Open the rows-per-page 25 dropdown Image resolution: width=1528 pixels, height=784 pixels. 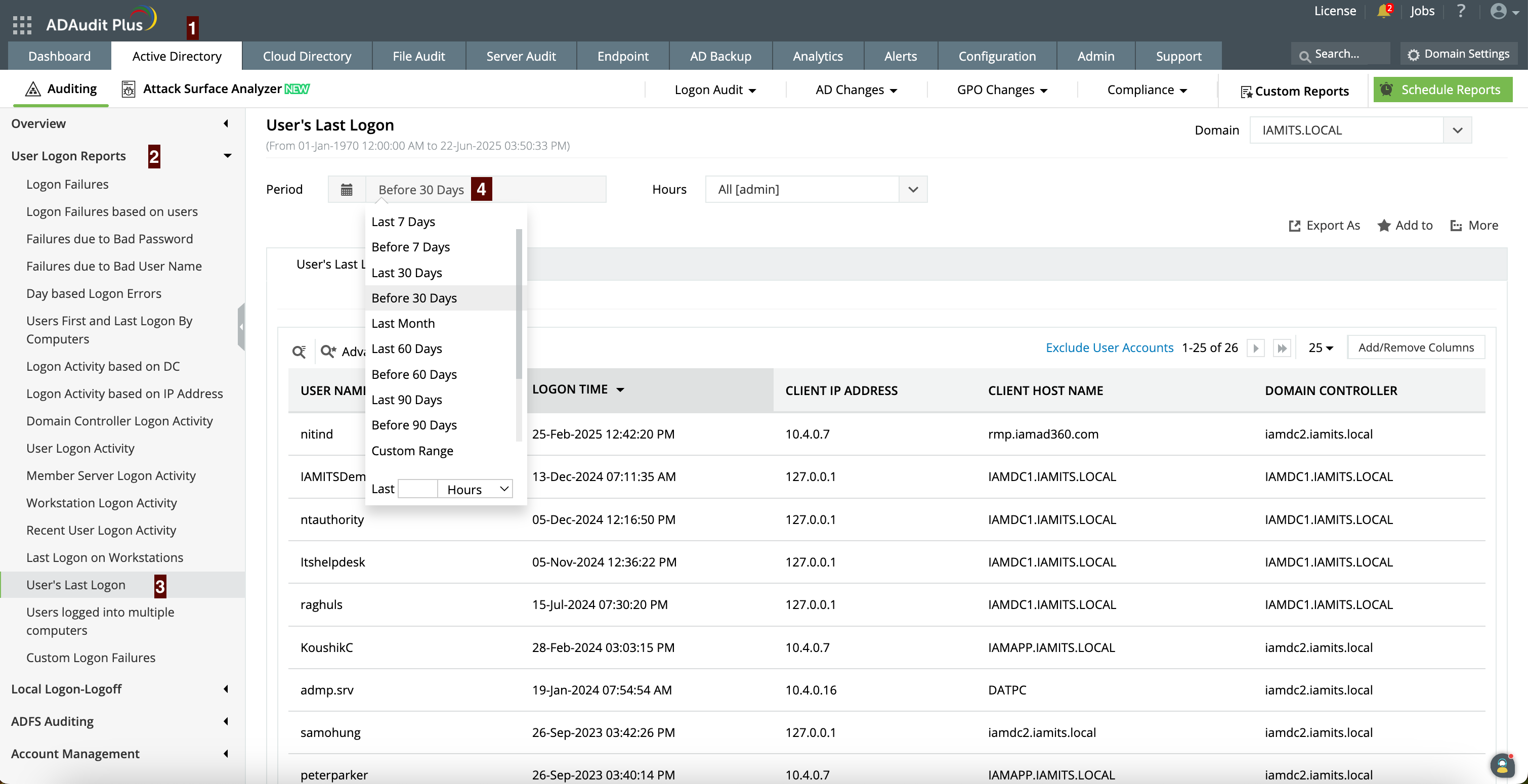click(1321, 348)
